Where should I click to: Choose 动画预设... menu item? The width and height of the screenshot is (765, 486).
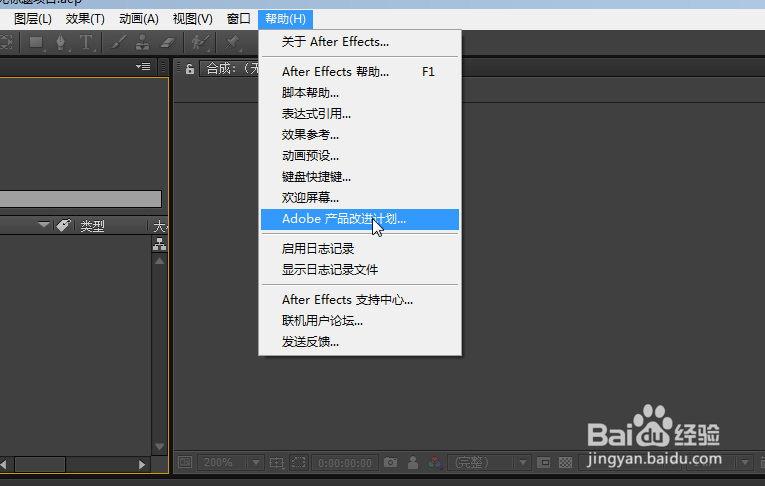coord(360,156)
